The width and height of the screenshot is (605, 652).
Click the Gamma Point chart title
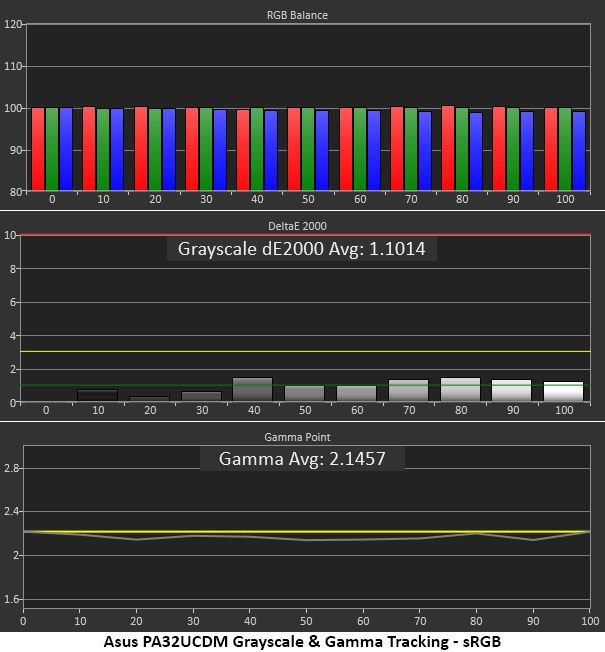pos(297,437)
